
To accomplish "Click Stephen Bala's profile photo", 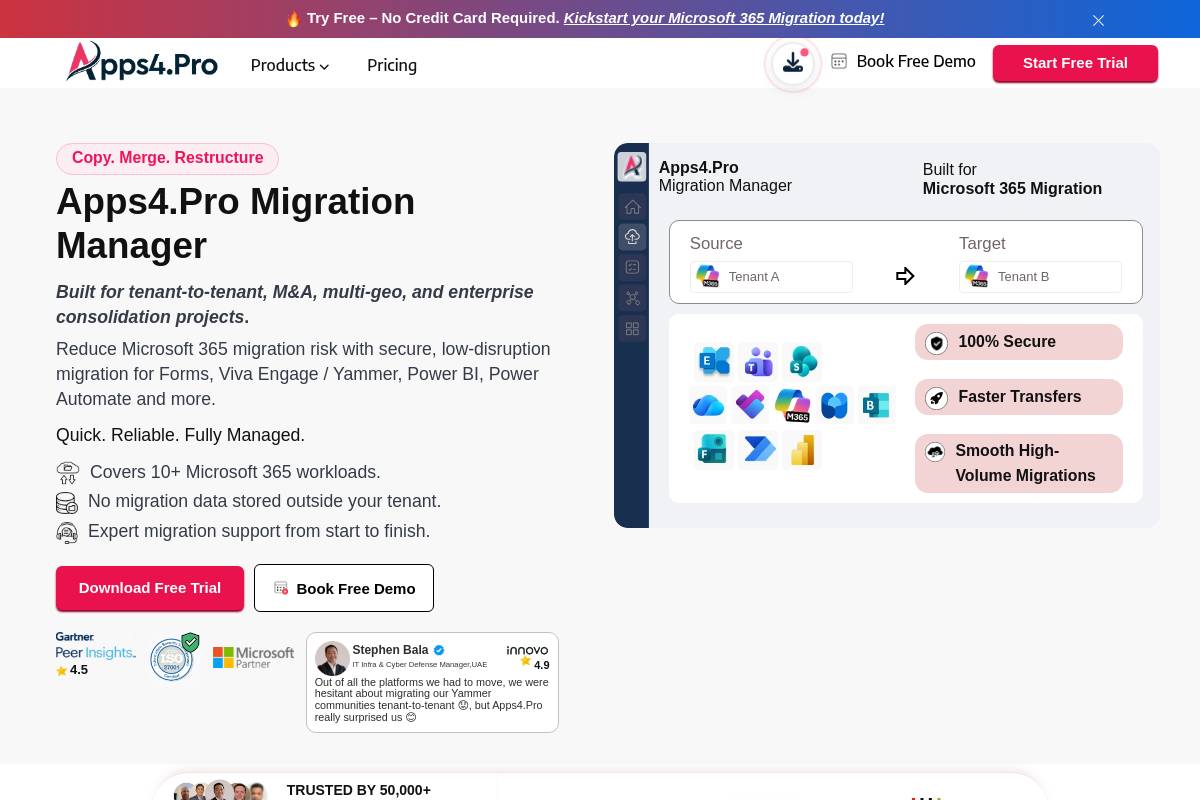I will tap(332, 658).
